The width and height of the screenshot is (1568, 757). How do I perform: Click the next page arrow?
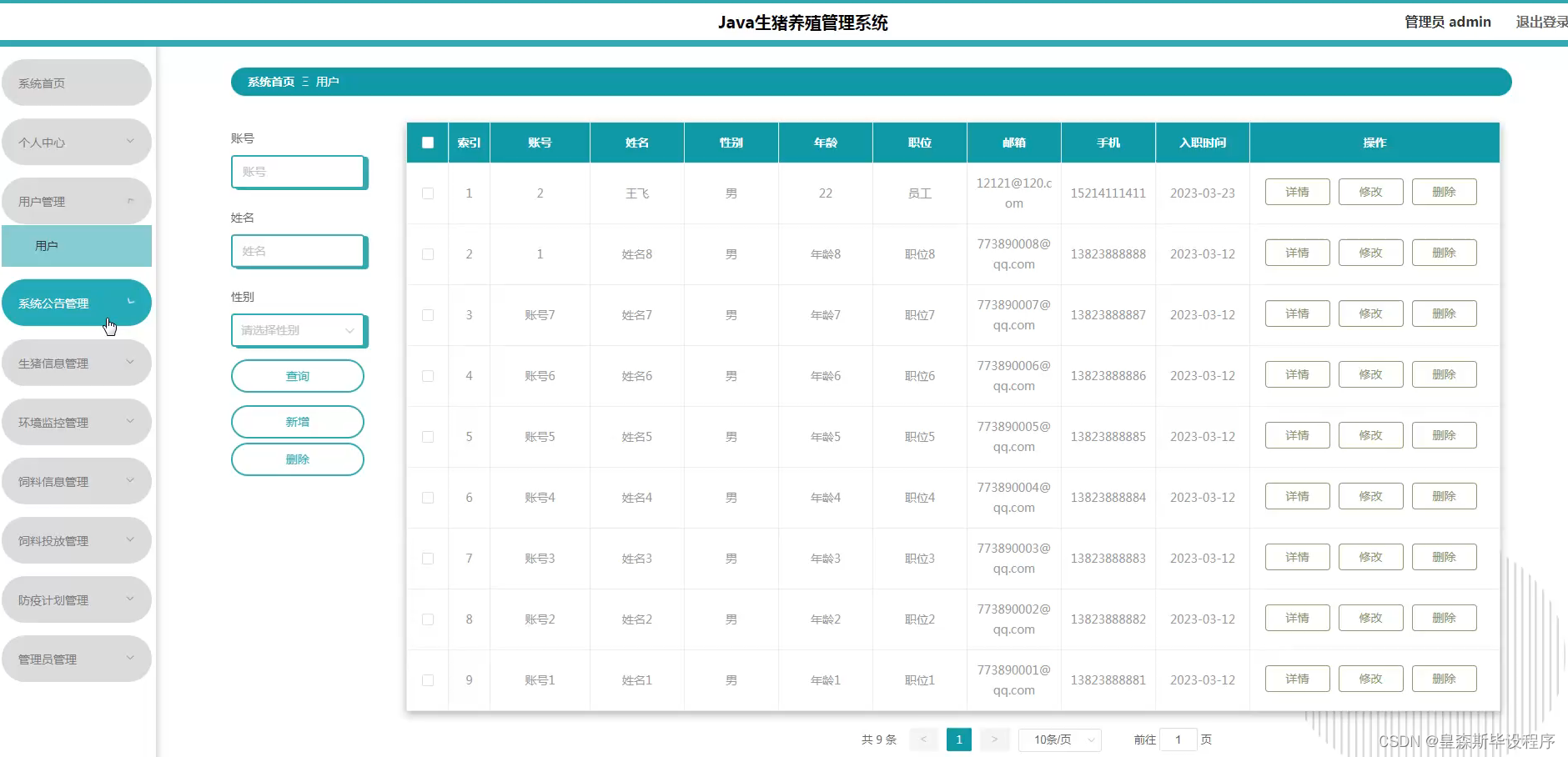click(x=994, y=739)
